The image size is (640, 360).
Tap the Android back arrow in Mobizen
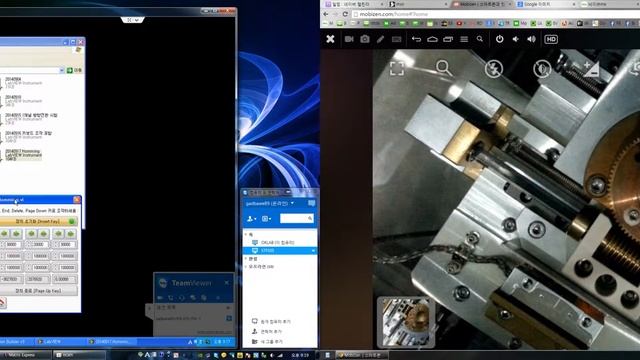click(416, 39)
